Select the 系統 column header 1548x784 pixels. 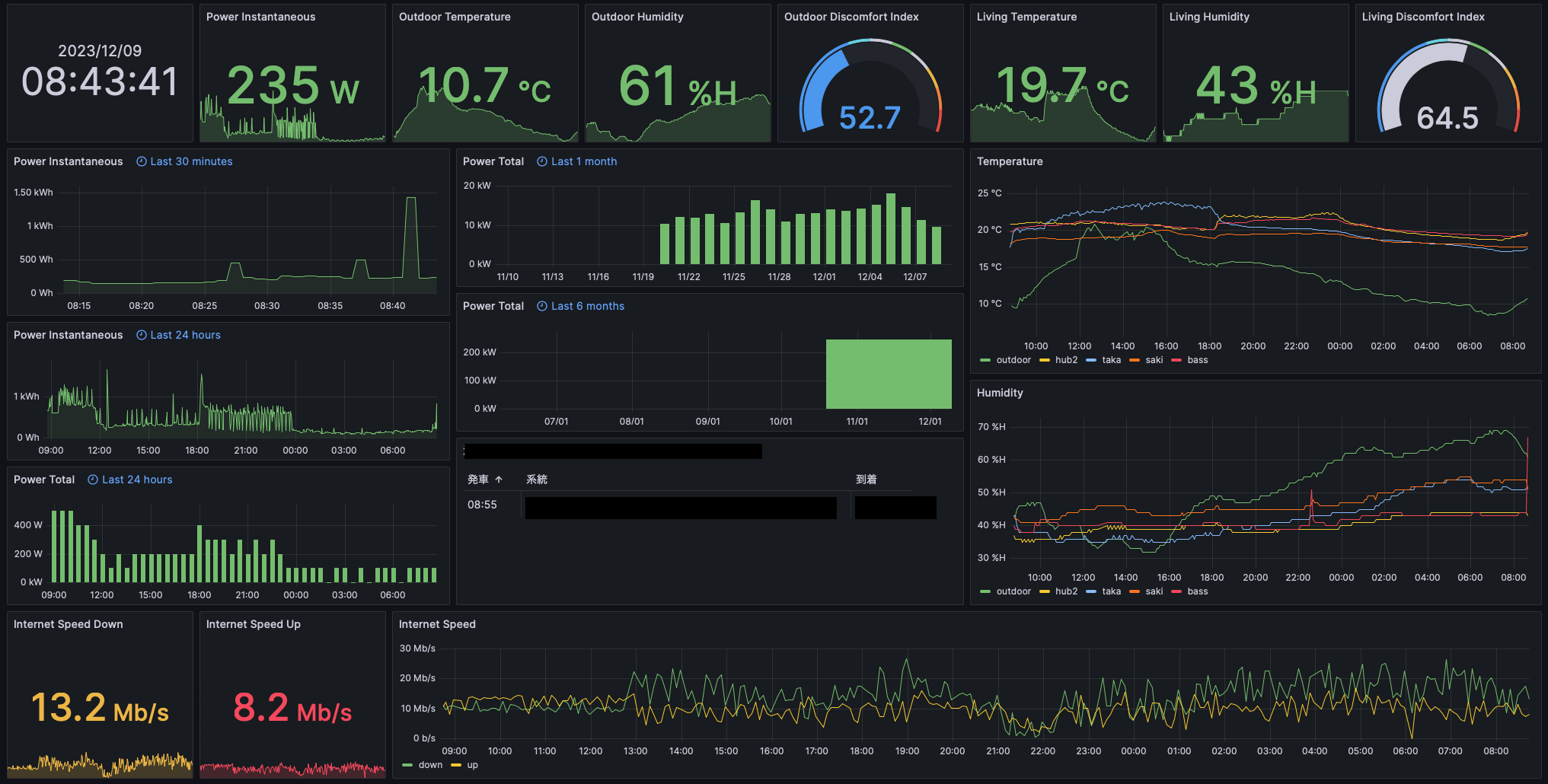tap(537, 480)
